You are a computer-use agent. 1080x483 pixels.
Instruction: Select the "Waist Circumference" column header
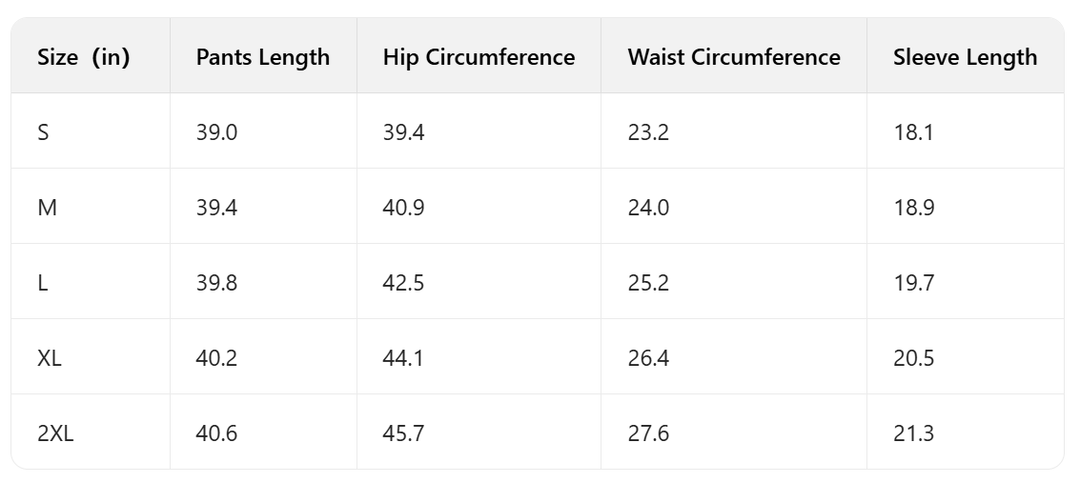(734, 58)
